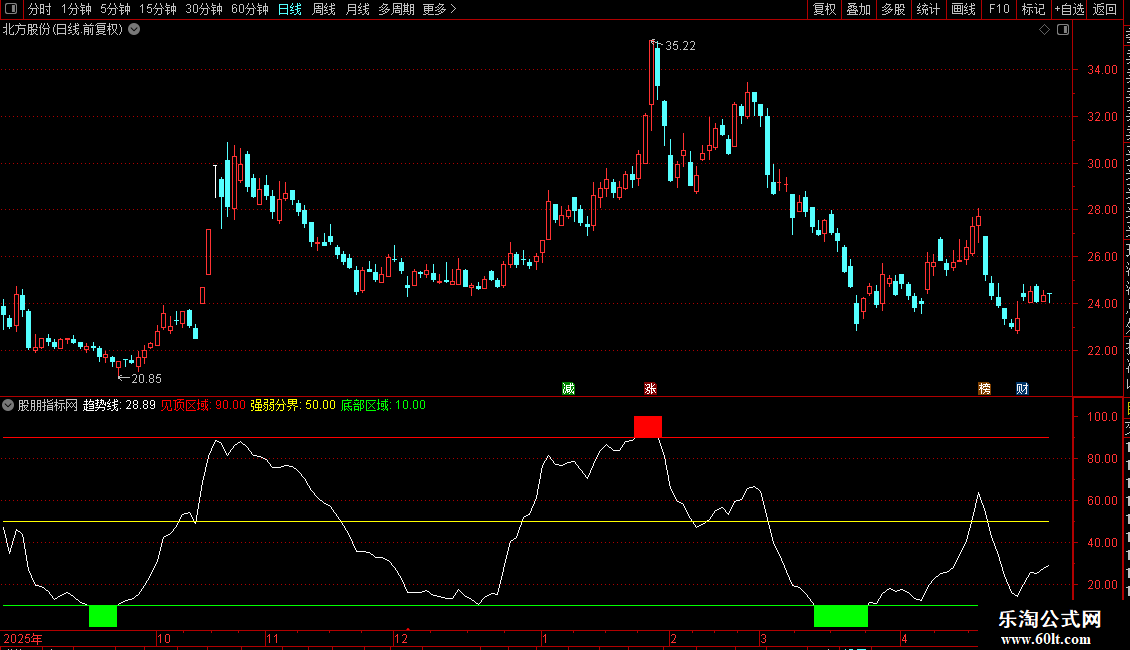Screen dimensions: 1130x650
Task: Click the month 10 marker on time axis
Action: (164, 638)
